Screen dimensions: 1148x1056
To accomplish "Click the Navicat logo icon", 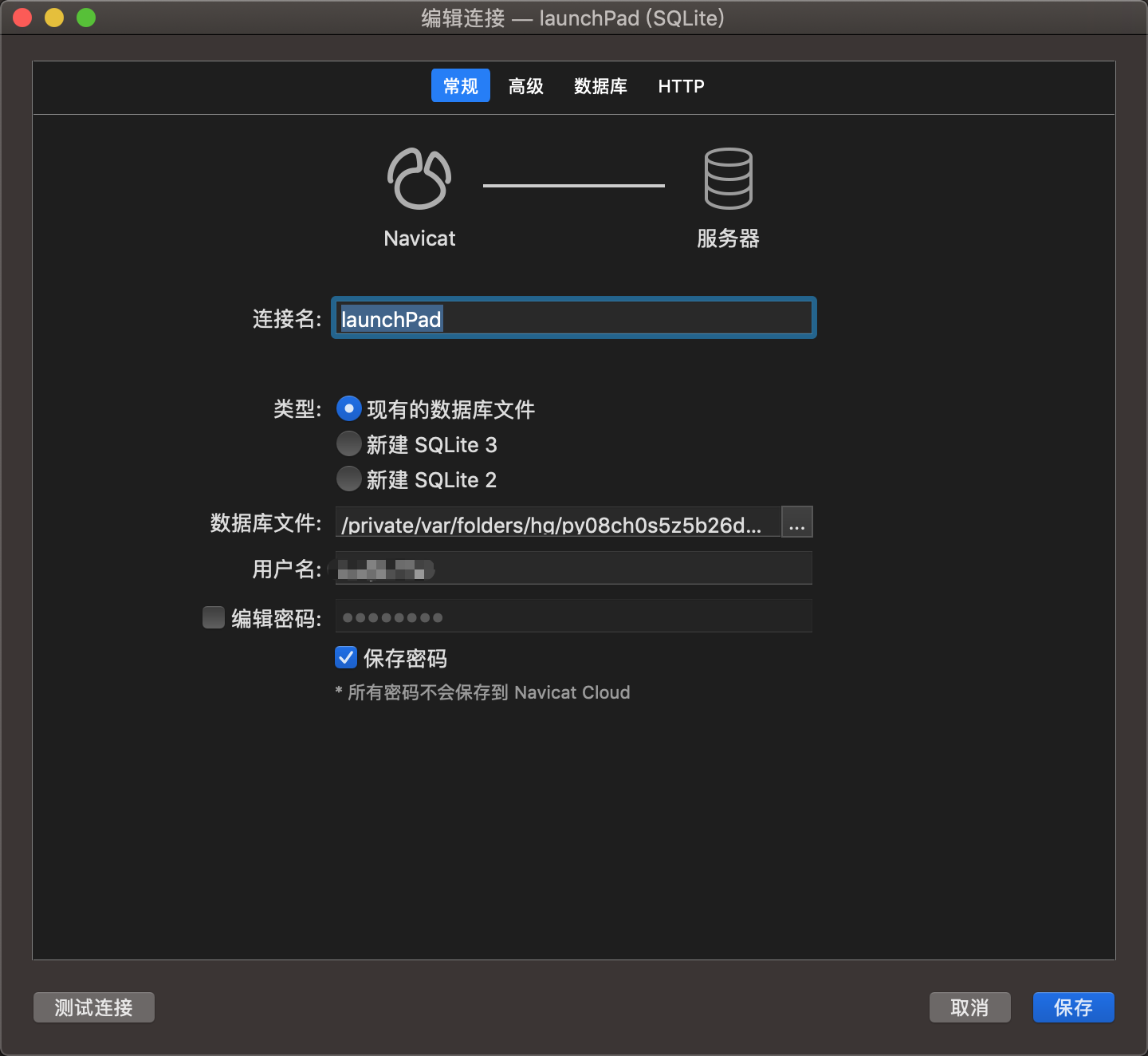I will (419, 179).
